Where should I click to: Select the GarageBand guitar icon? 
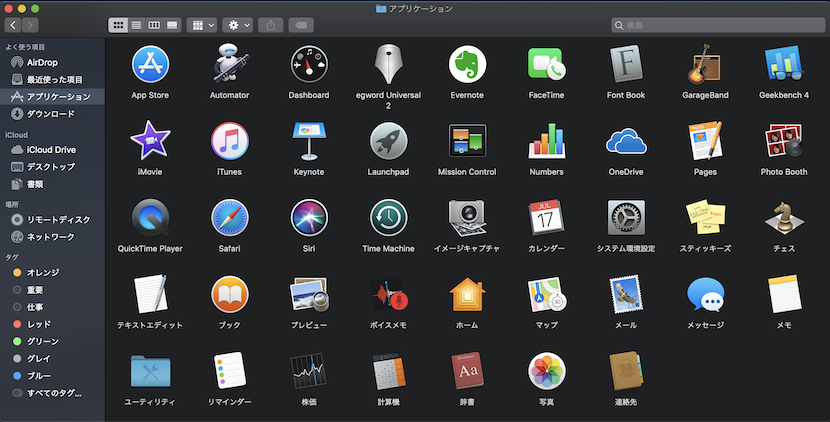coord(705,64)
